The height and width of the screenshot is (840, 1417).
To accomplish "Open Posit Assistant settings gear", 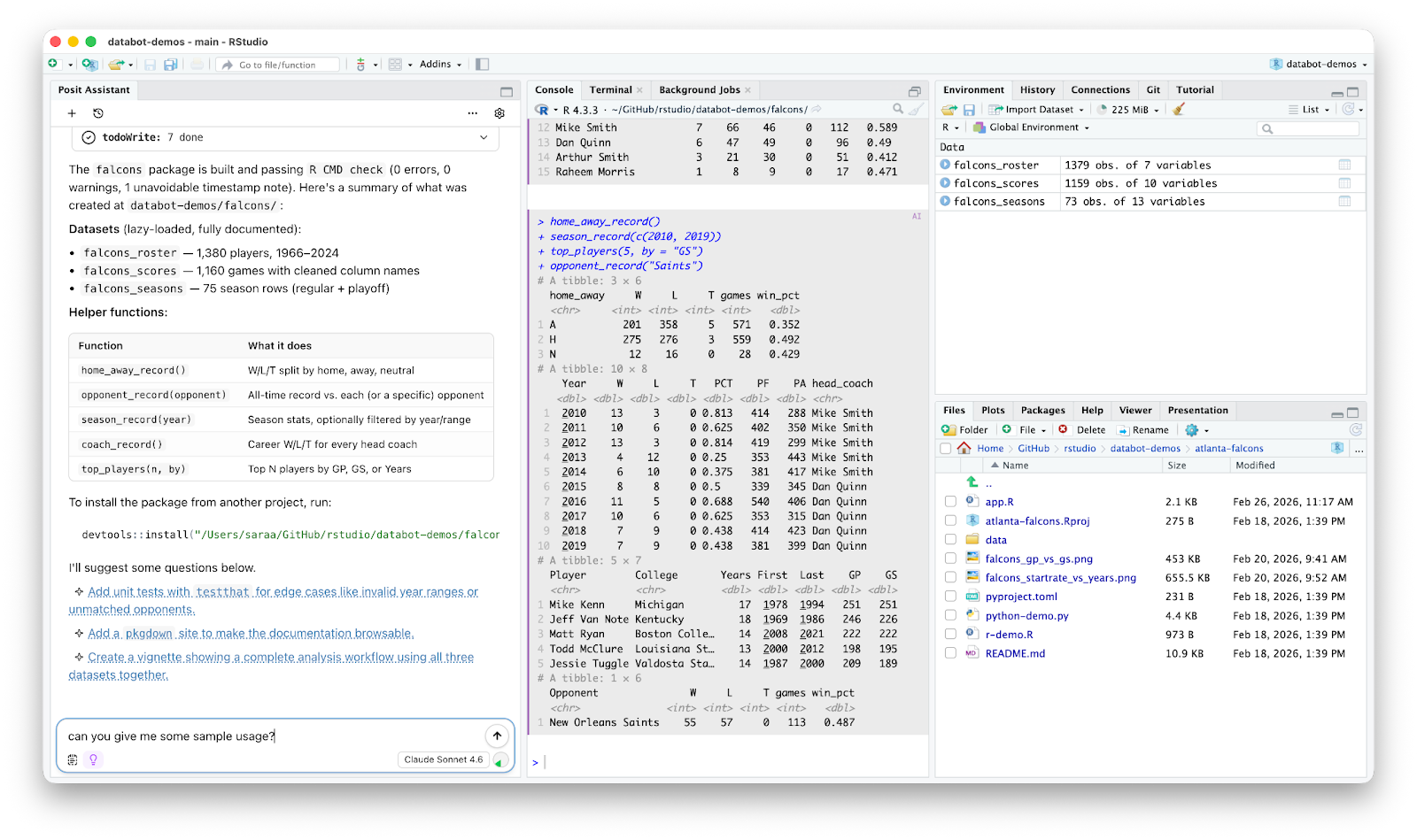I will click(x=499, y=113).
